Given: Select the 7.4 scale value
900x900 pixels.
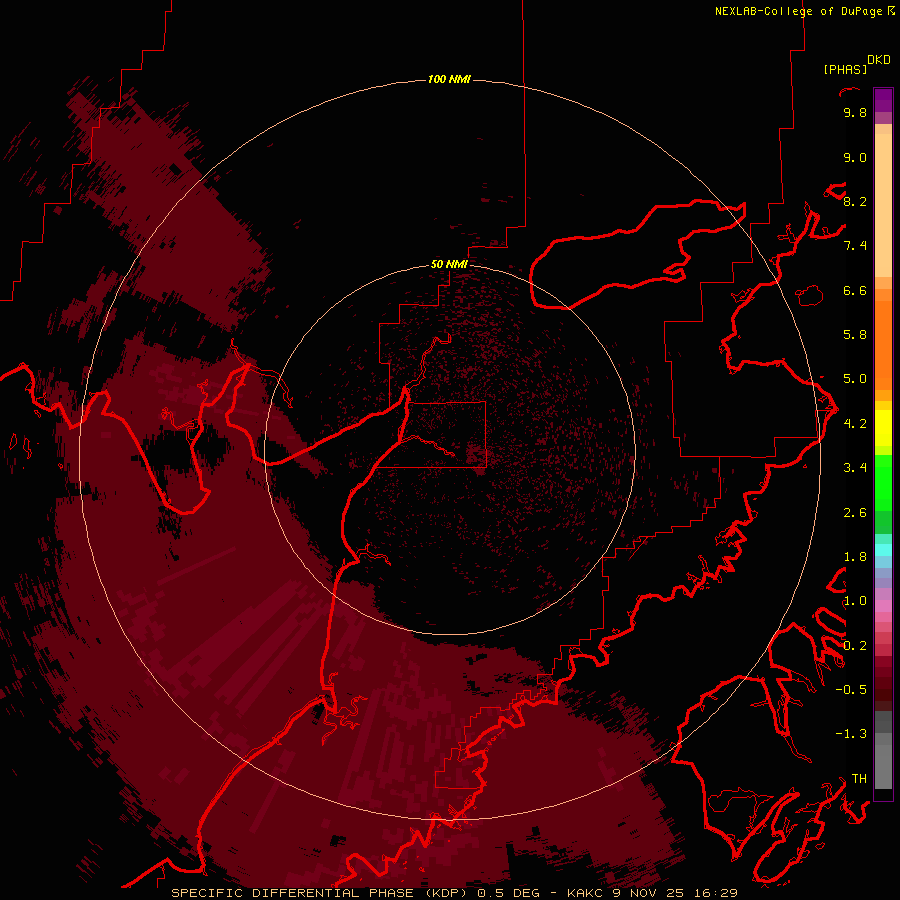Looking at the screenshot, I should click(x=855, y=246).
